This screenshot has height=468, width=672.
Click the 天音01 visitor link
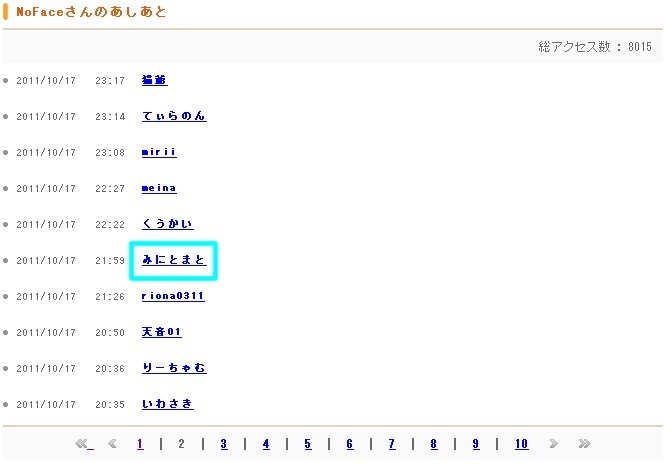(x=161, y=332)
